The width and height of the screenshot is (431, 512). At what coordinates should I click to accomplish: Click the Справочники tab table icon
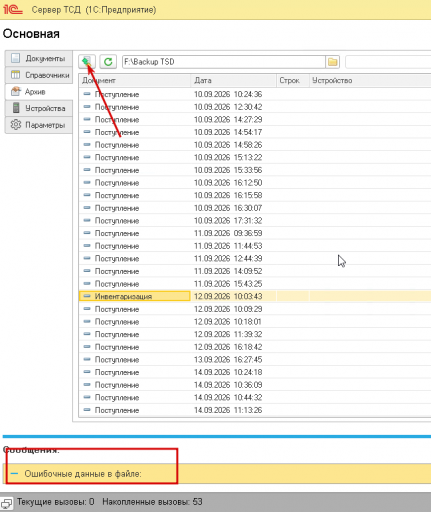tap(16, 75)
